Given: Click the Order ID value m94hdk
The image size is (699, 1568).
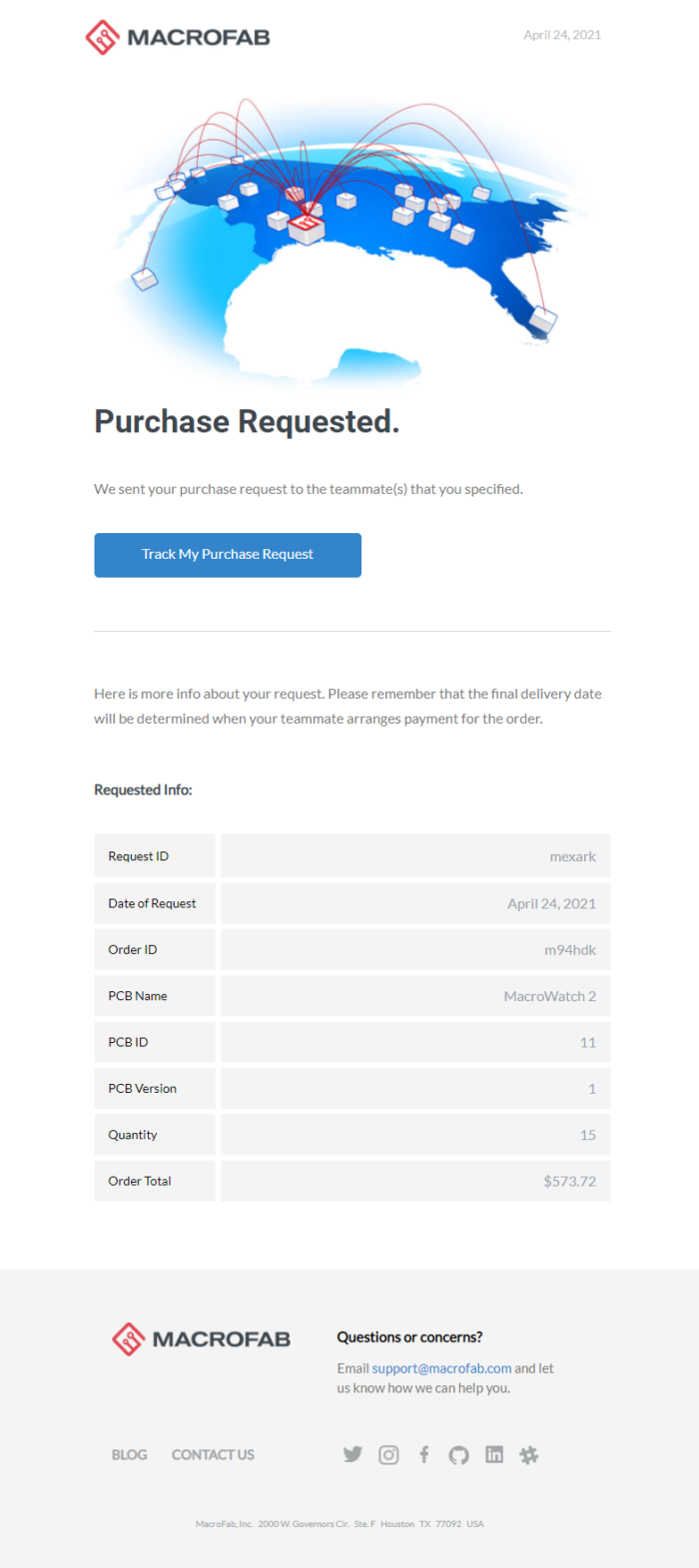Looking at the screenshot, I should click(569, 950).
